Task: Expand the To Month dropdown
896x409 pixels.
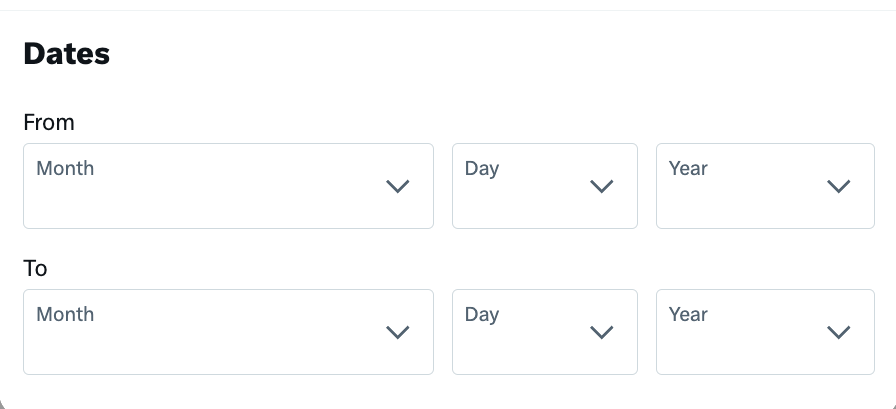Action: [228, 332]
